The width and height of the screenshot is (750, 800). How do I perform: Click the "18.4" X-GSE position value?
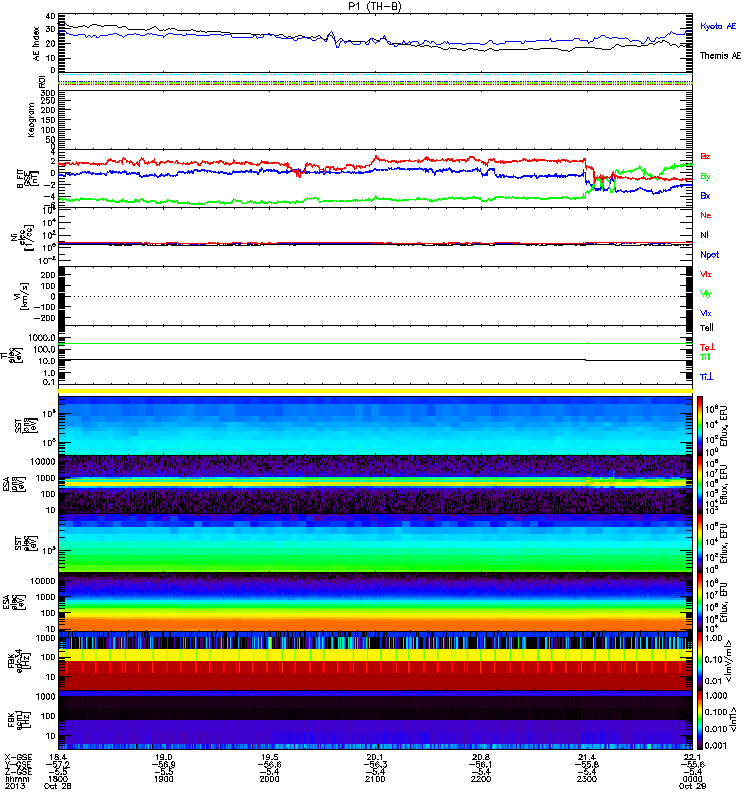[x=58, y=757]
